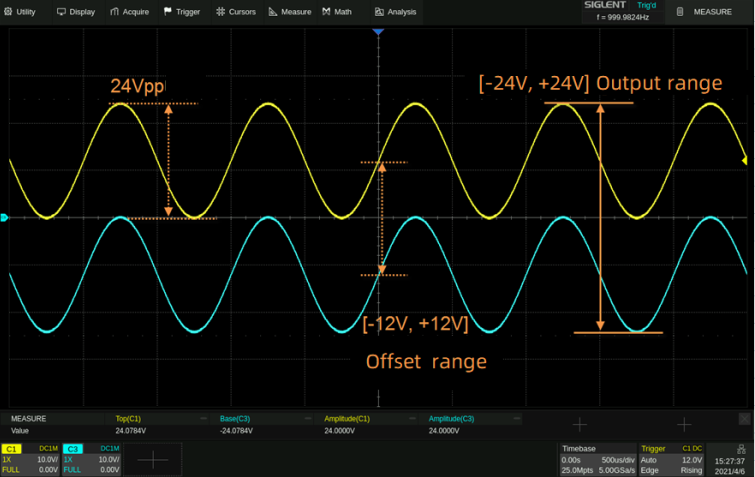Toggle the C3 cyan channel box
The height and width of the screenshot is (477, 755).
click(91, 459)
